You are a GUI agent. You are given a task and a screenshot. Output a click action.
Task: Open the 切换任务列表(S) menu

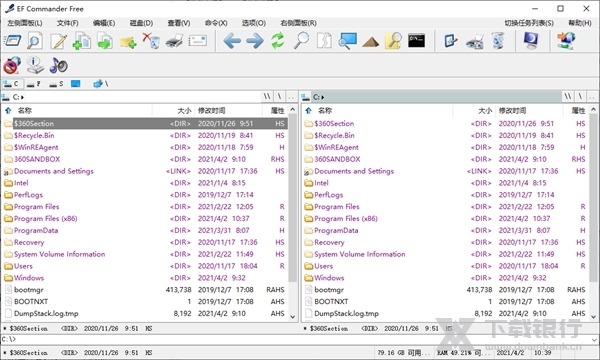click(529, 23)
